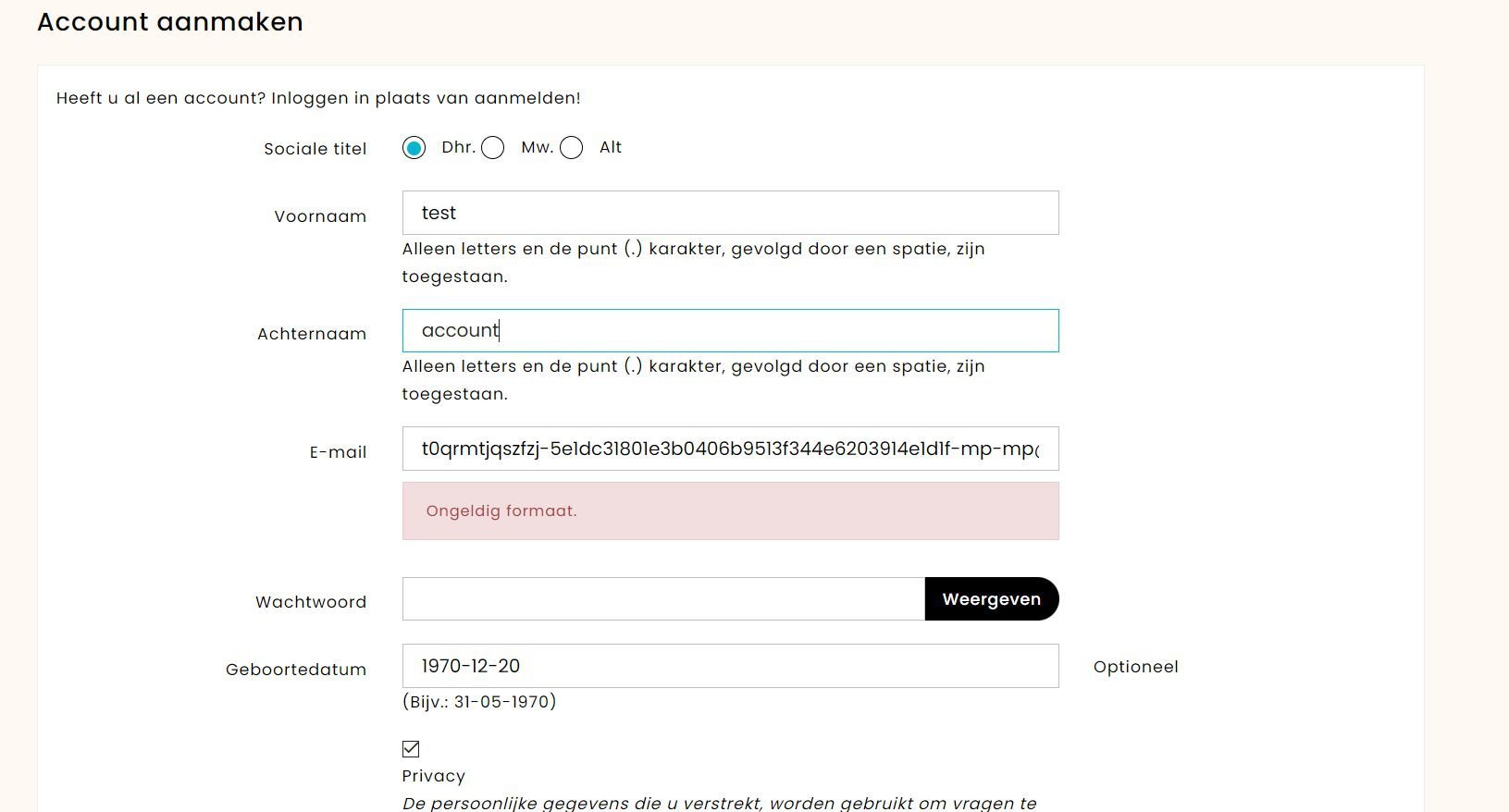Screen dimensions: 1509x812
Task: Click the Sociale titel label
Action: coord(315,149)
